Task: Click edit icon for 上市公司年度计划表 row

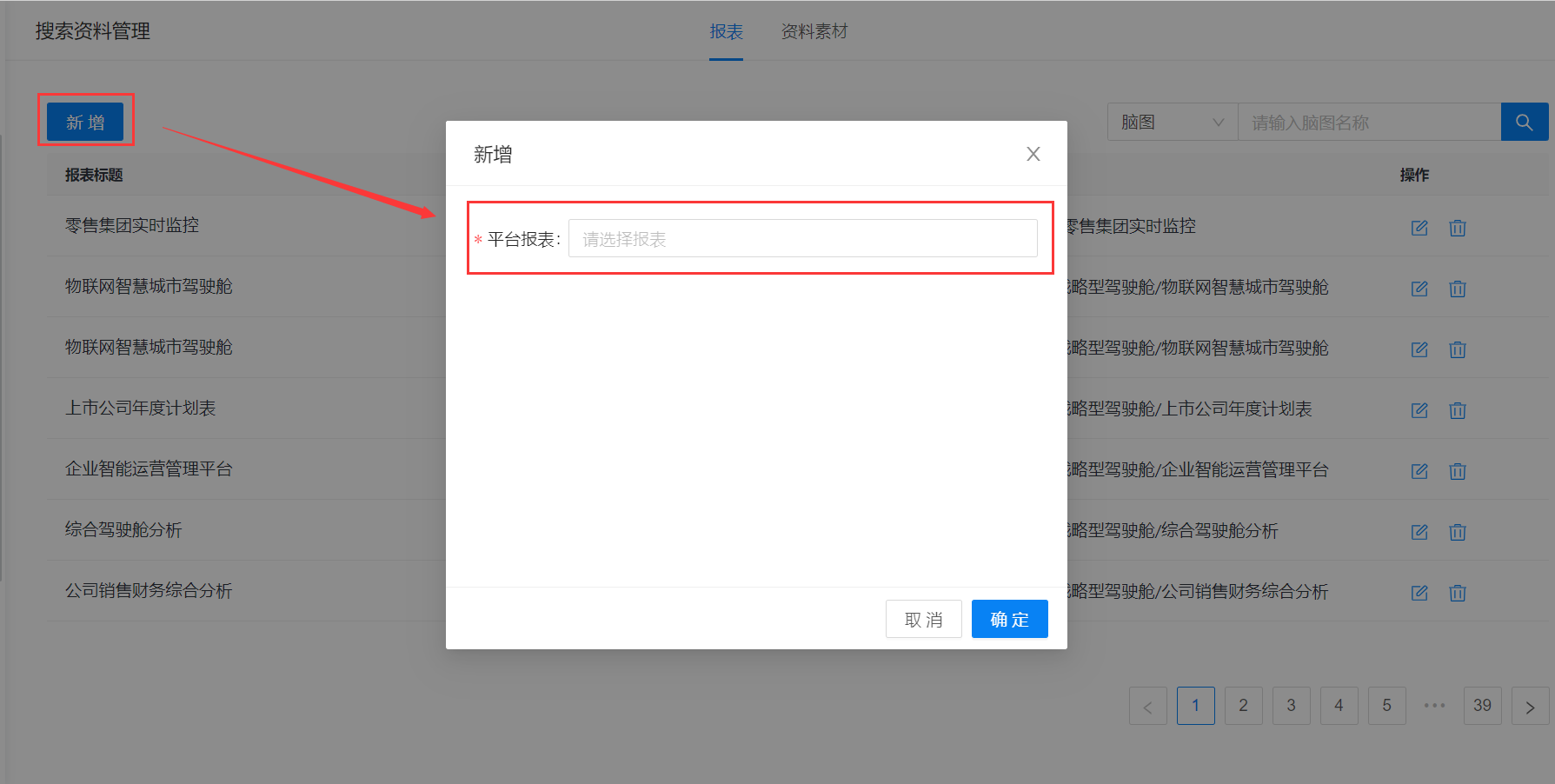Action: pos(1419,410)
